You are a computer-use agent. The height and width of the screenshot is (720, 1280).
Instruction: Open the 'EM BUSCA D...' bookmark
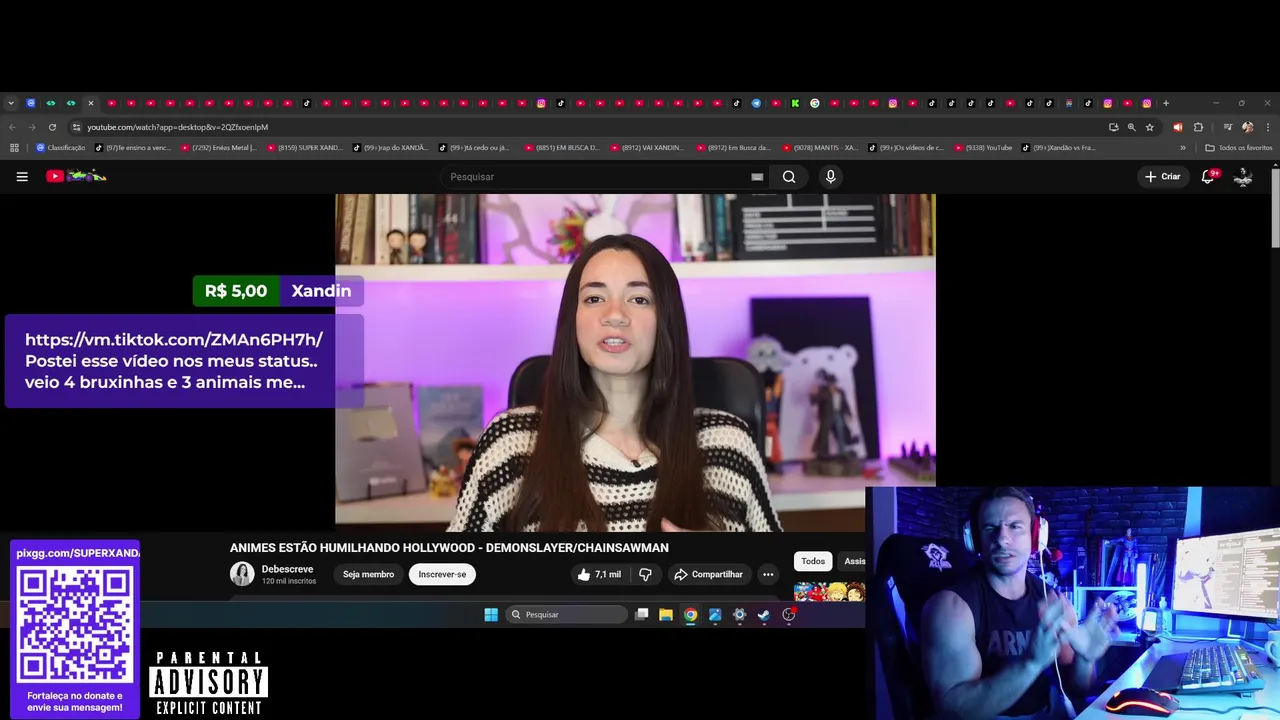(562, 148)
